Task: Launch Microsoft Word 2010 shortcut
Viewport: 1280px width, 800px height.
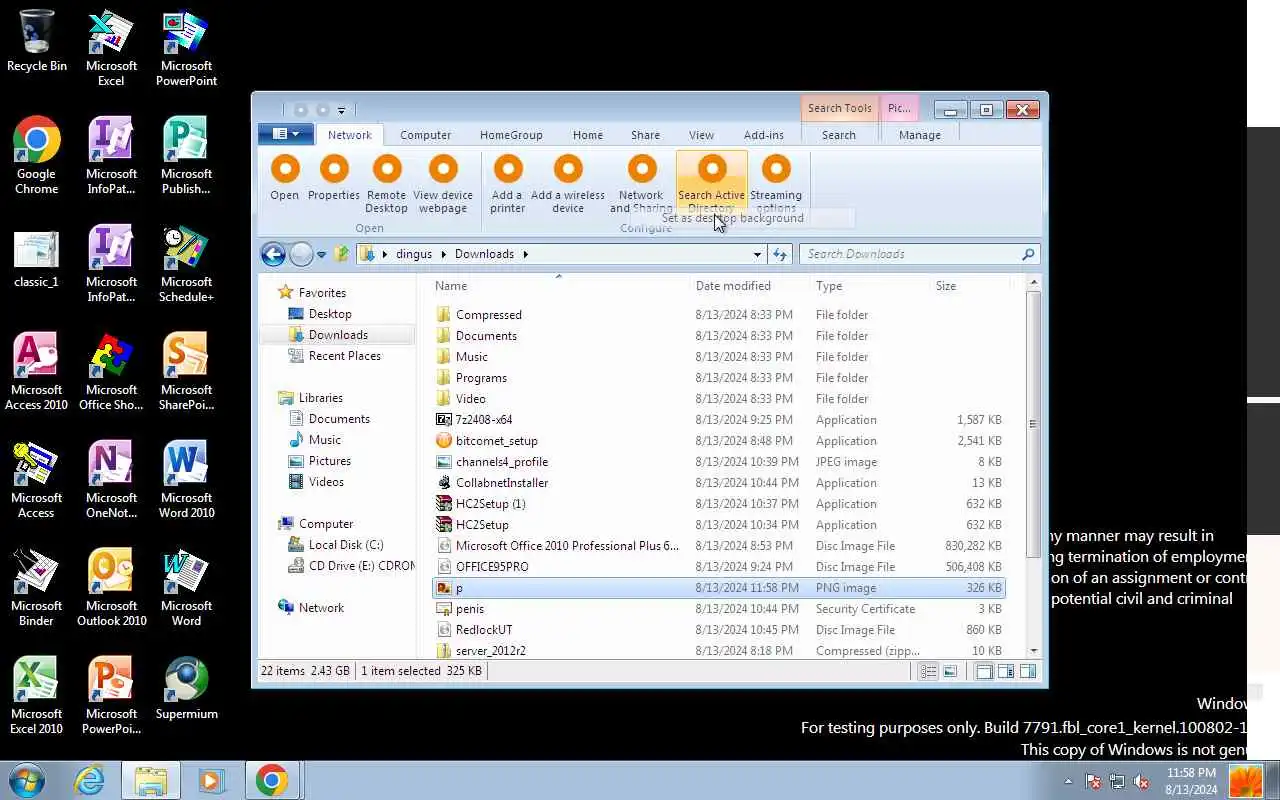Action: coord(186,480)
